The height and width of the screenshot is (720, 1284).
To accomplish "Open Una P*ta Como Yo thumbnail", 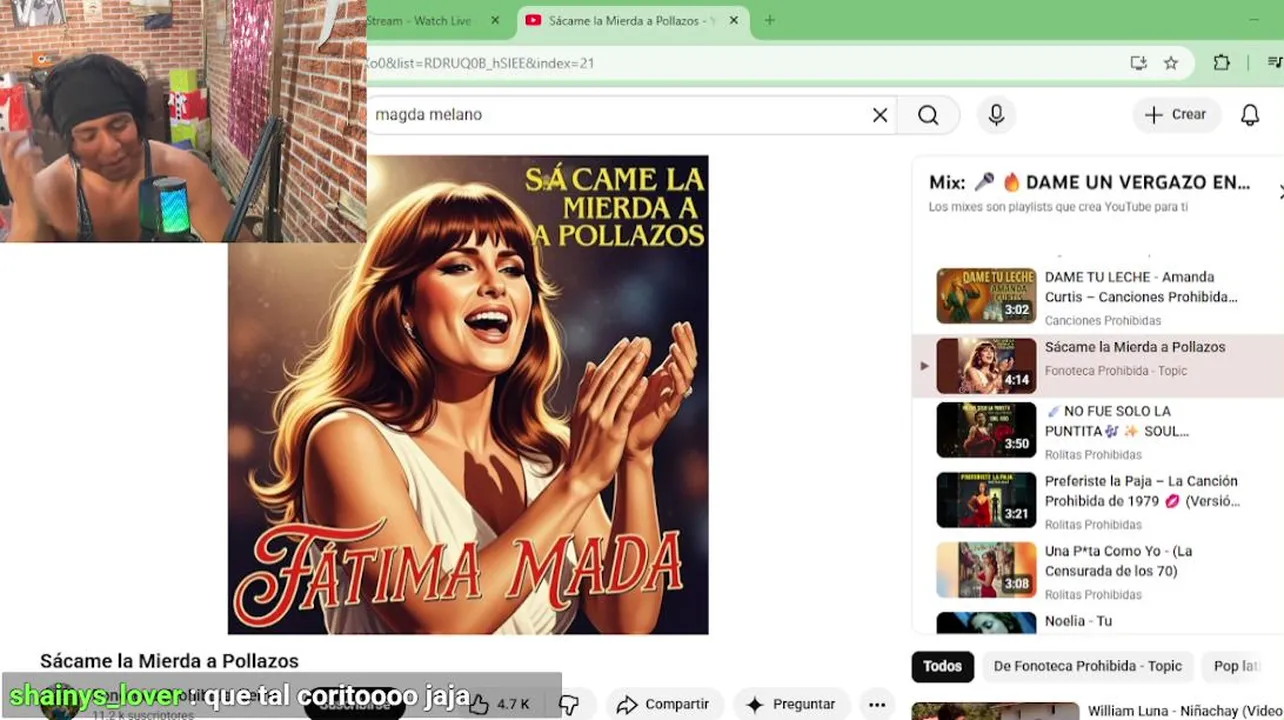I will (x=986, y=570).
